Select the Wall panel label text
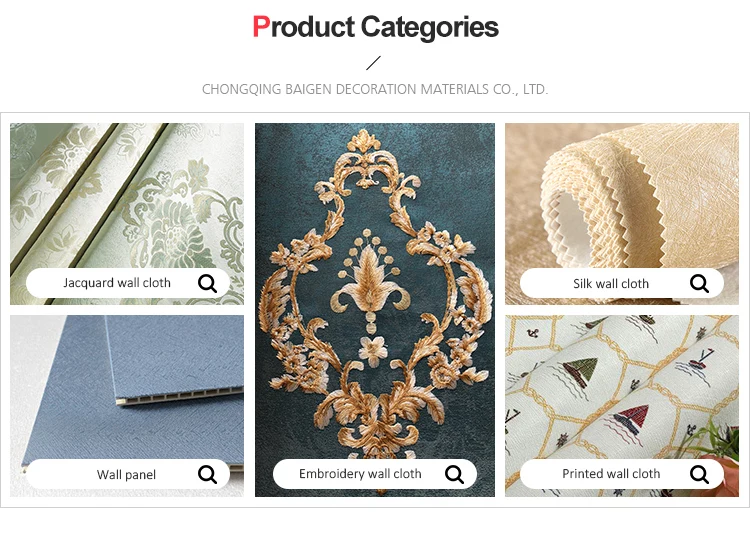Screen dimensions: 750x537 [126, 475]
